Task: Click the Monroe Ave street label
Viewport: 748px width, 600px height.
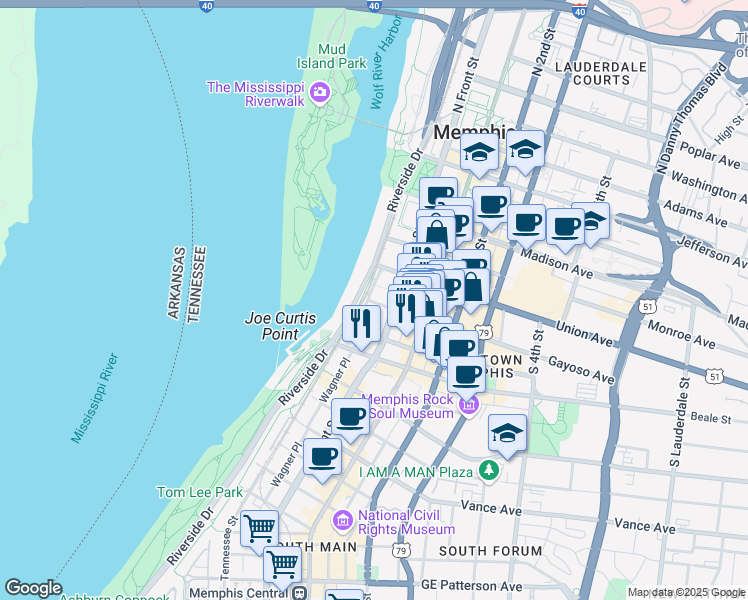Action: tap(681, 335)
